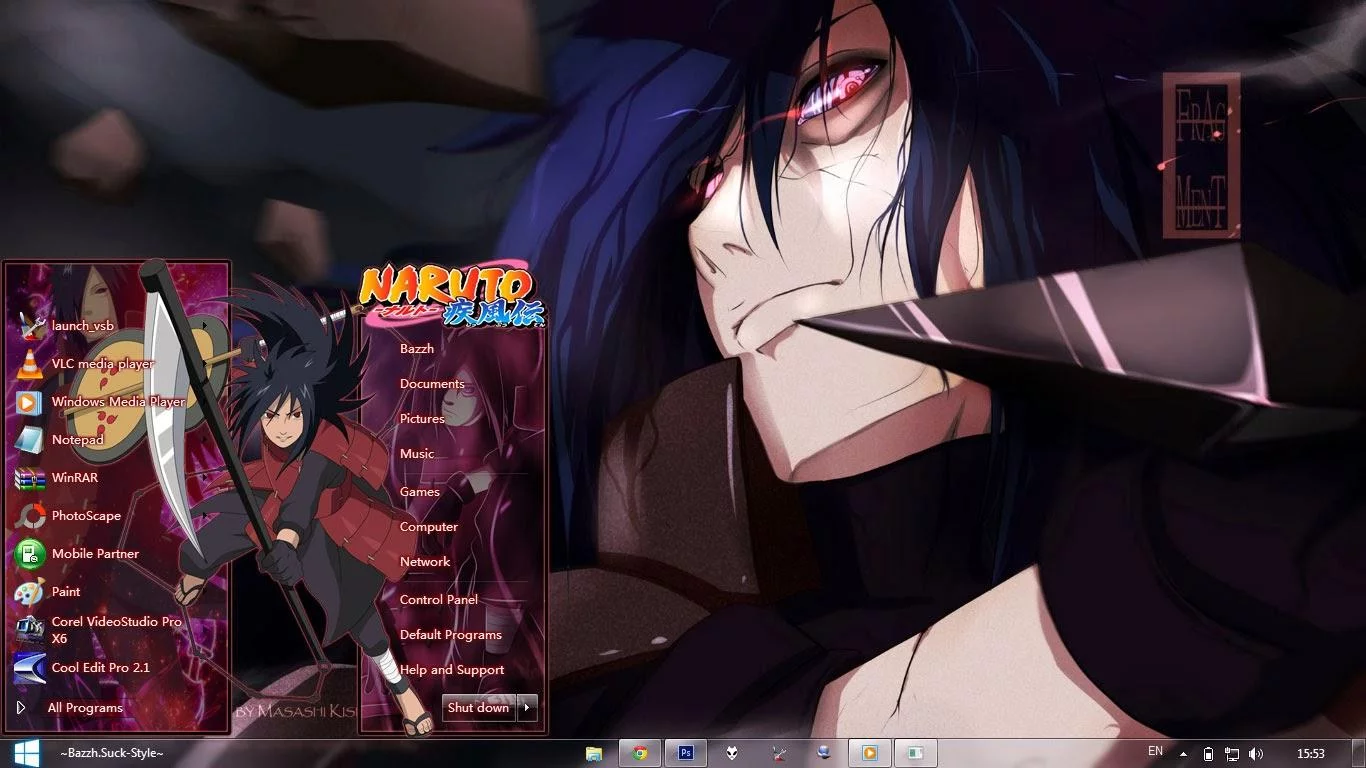The height and width of the screenshot is (768, 1366).
Task: Switch to Google Chrome on the taskbar
Action: (x=640, y=753)
